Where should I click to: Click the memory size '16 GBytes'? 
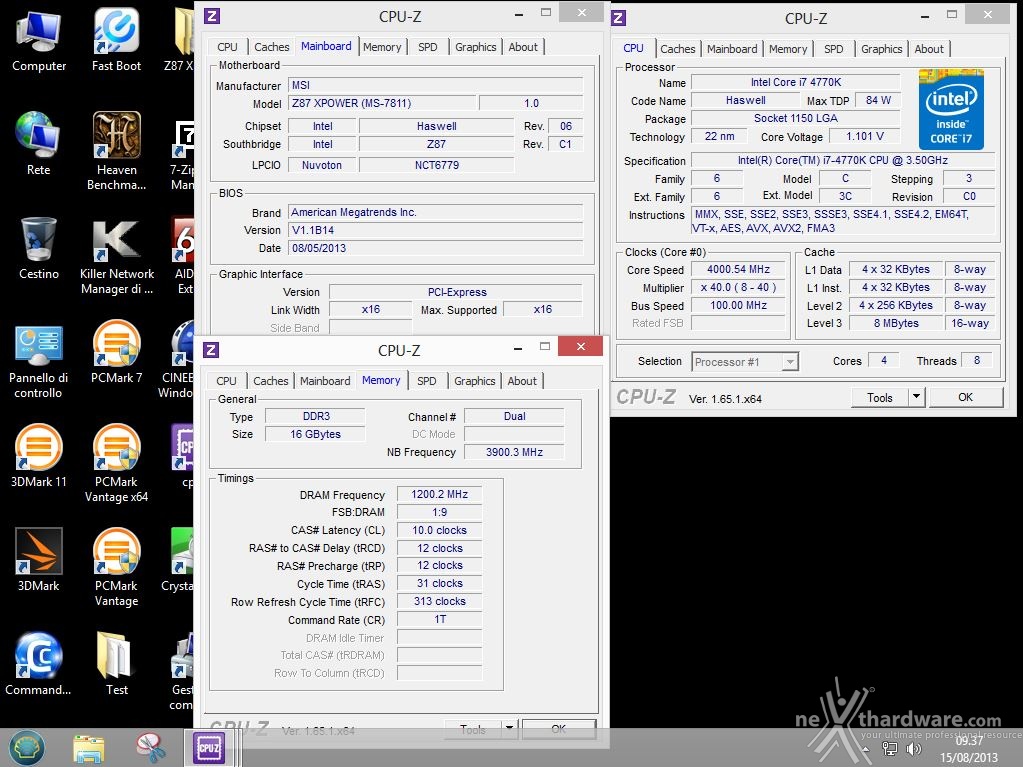315,434
